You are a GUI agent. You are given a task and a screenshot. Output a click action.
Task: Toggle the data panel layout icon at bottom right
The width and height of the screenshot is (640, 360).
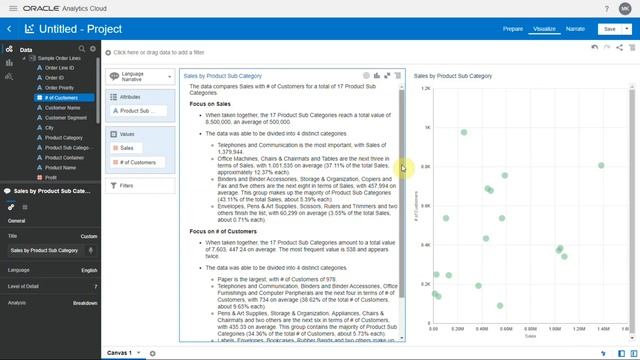coord(621,353)
